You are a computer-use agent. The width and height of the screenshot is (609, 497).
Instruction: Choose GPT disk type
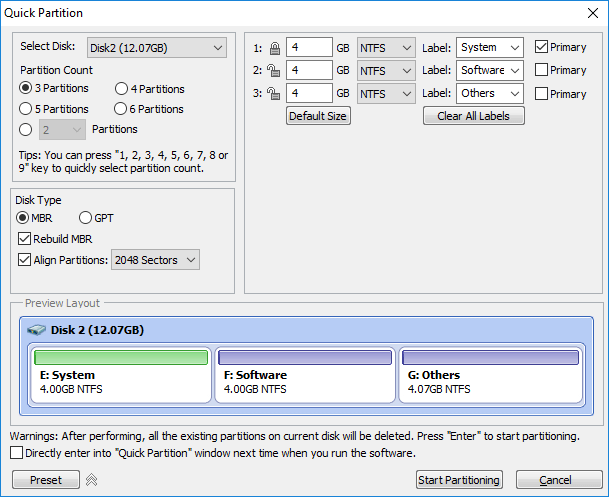click(x=96, y=218)
